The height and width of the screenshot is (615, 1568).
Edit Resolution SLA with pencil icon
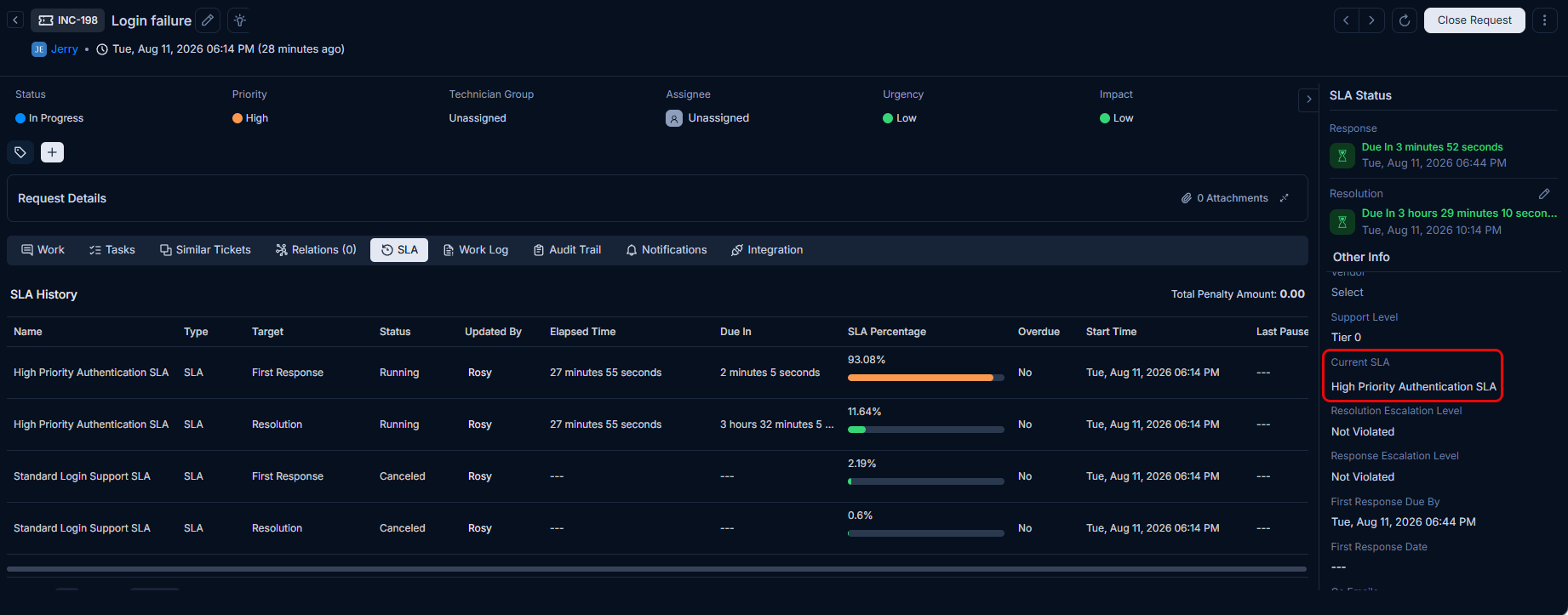click(1544, 194)
